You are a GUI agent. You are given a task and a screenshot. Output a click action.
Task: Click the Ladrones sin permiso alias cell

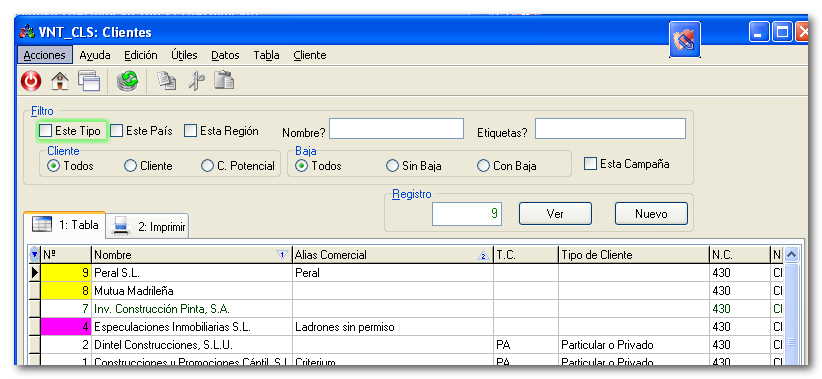393,327
